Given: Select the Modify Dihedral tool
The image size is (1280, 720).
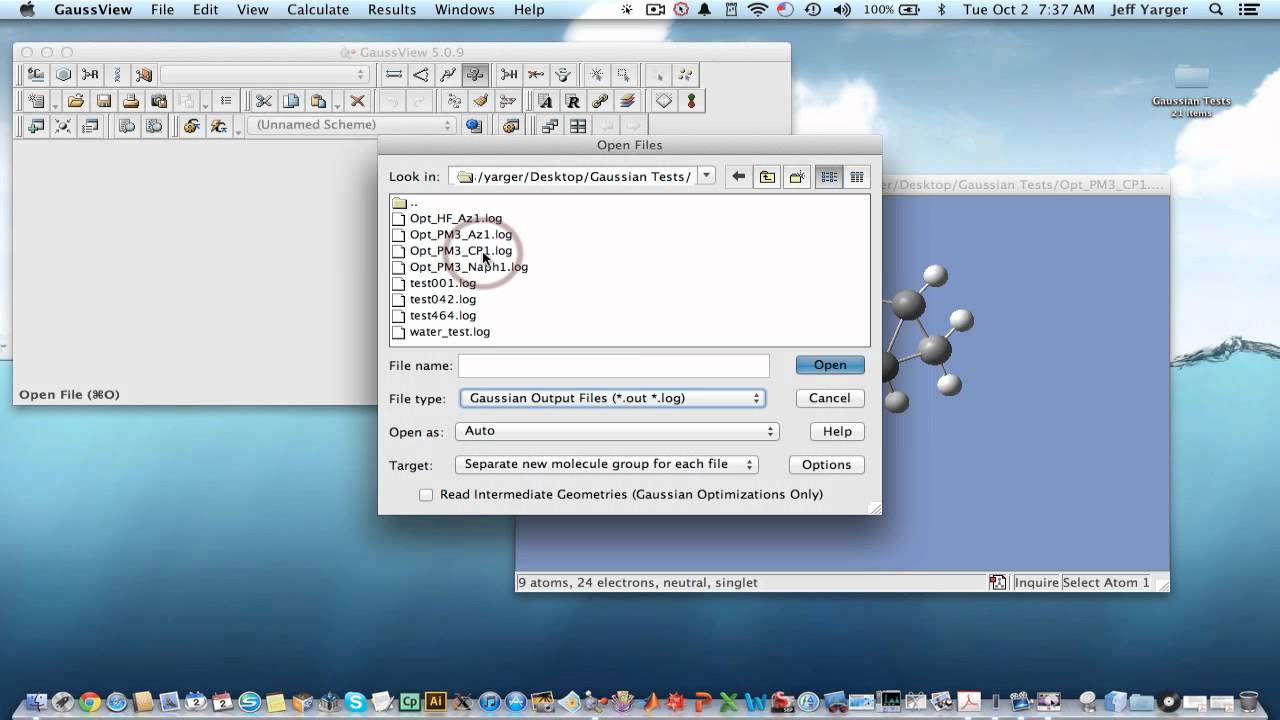Looking at the screenshot, I should point(448,74).
